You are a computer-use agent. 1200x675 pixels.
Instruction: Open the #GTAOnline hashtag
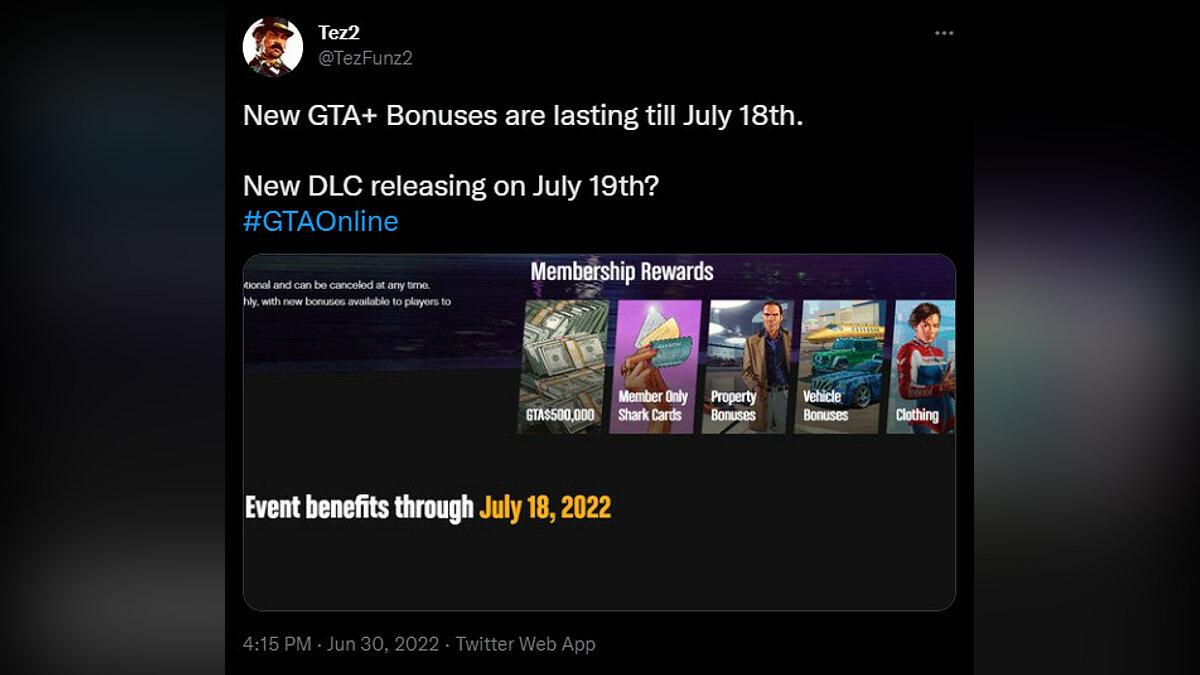point(320,221)
